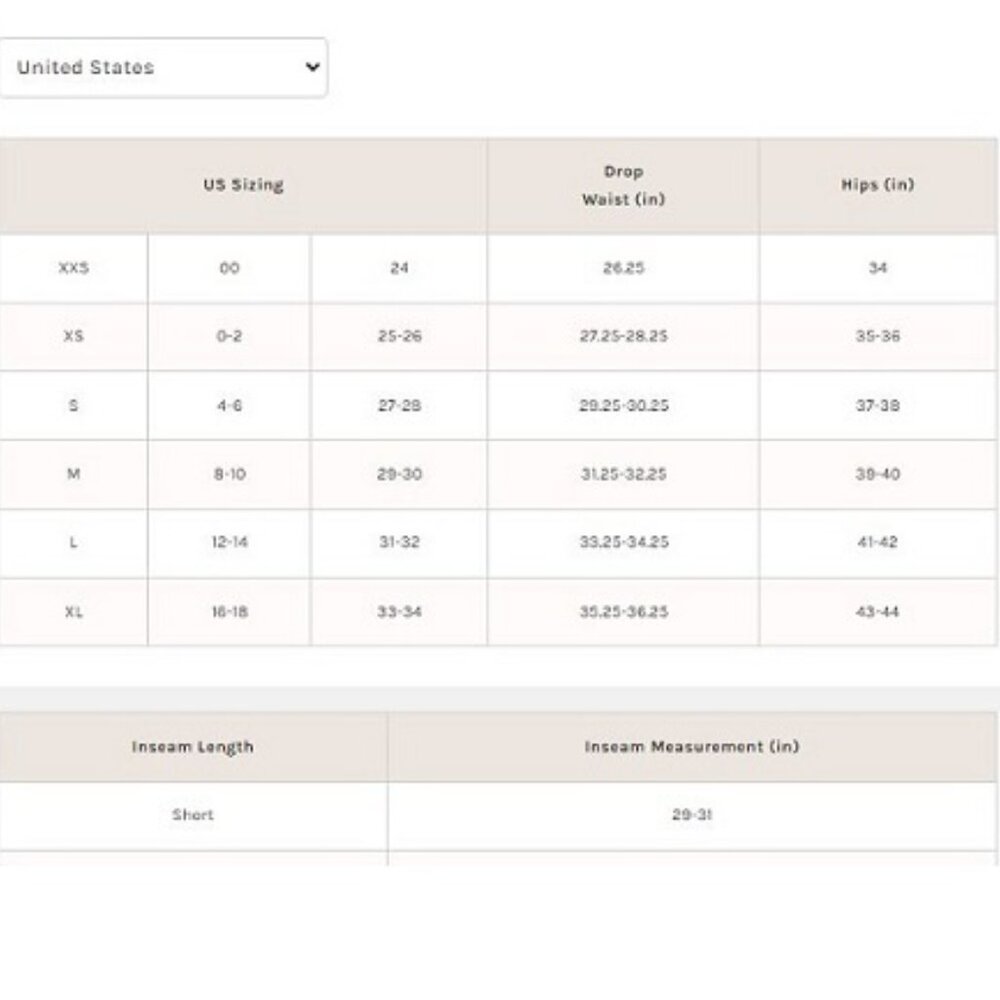Click the 29-31 inseam measurement cell

[692, 816]
